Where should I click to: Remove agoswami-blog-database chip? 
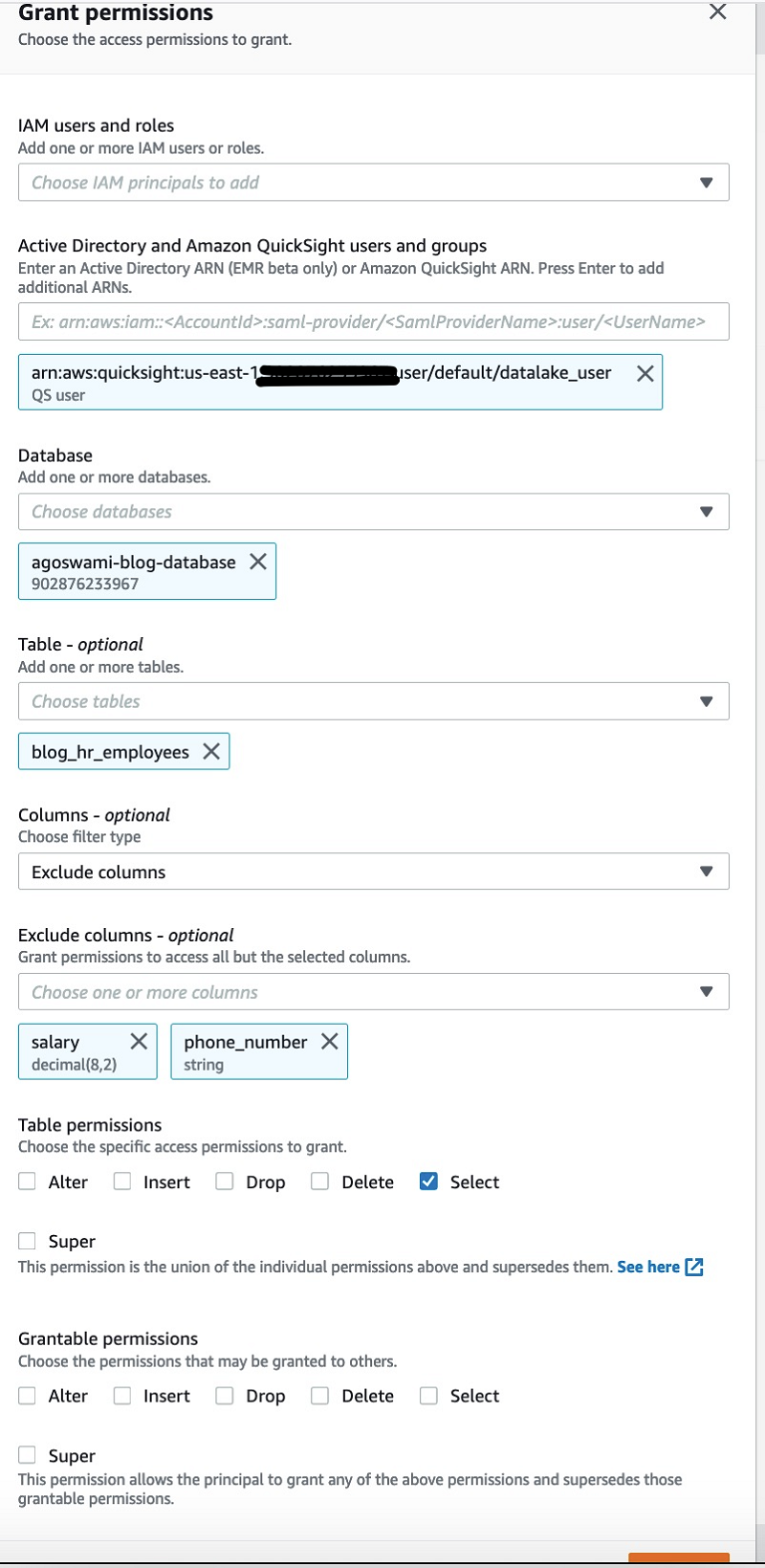(x=258, y=562)
